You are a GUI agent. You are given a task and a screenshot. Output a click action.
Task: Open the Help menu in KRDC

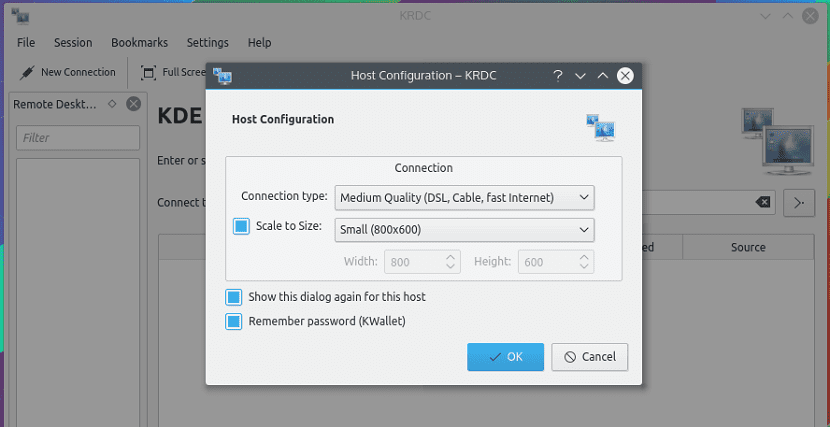pyautogui.click(x=259, y=43)
